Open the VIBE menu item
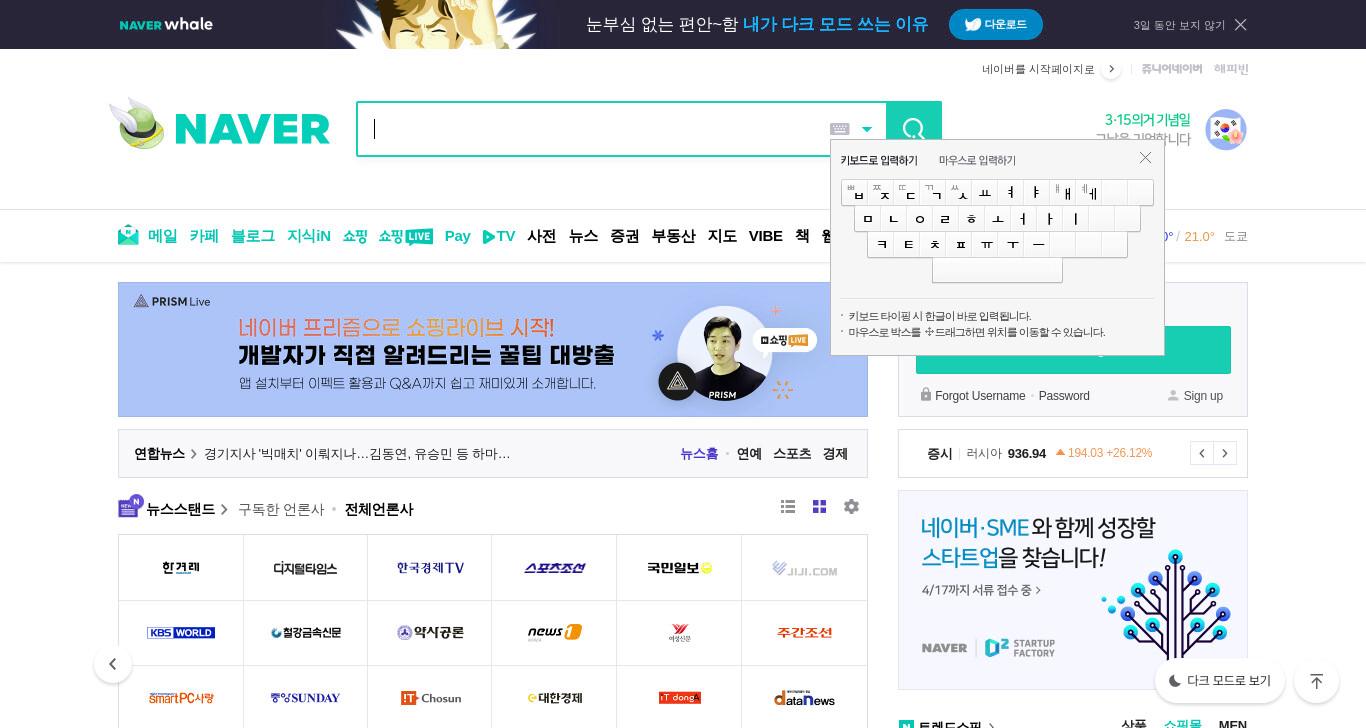The image size is (1366, 728). (766, 236)
